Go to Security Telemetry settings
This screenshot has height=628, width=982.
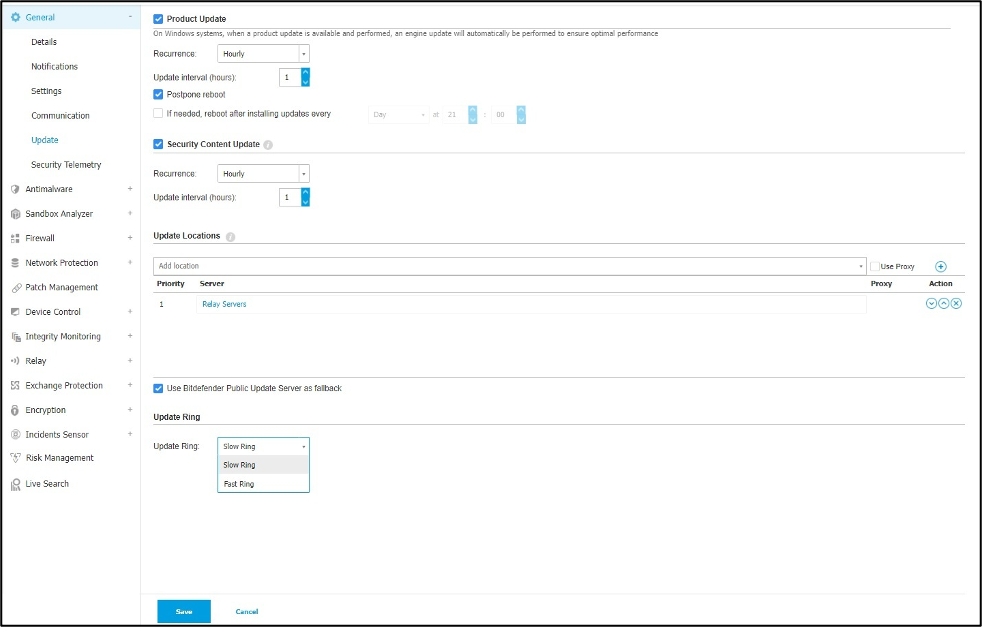[x=66, y=165]
